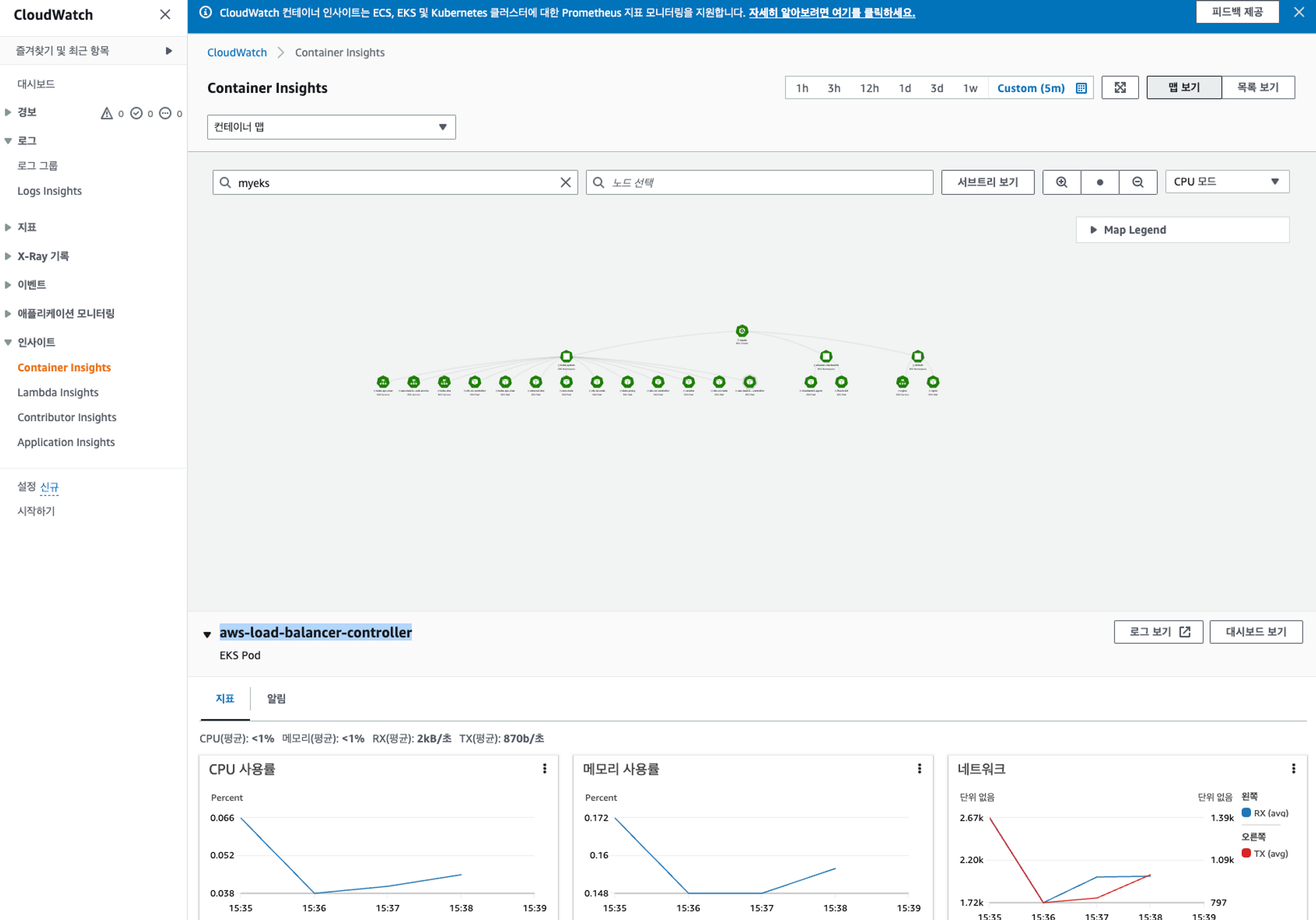Click the fullscreen expand icon
1316x920 pixels.
tap(1120, 88)
